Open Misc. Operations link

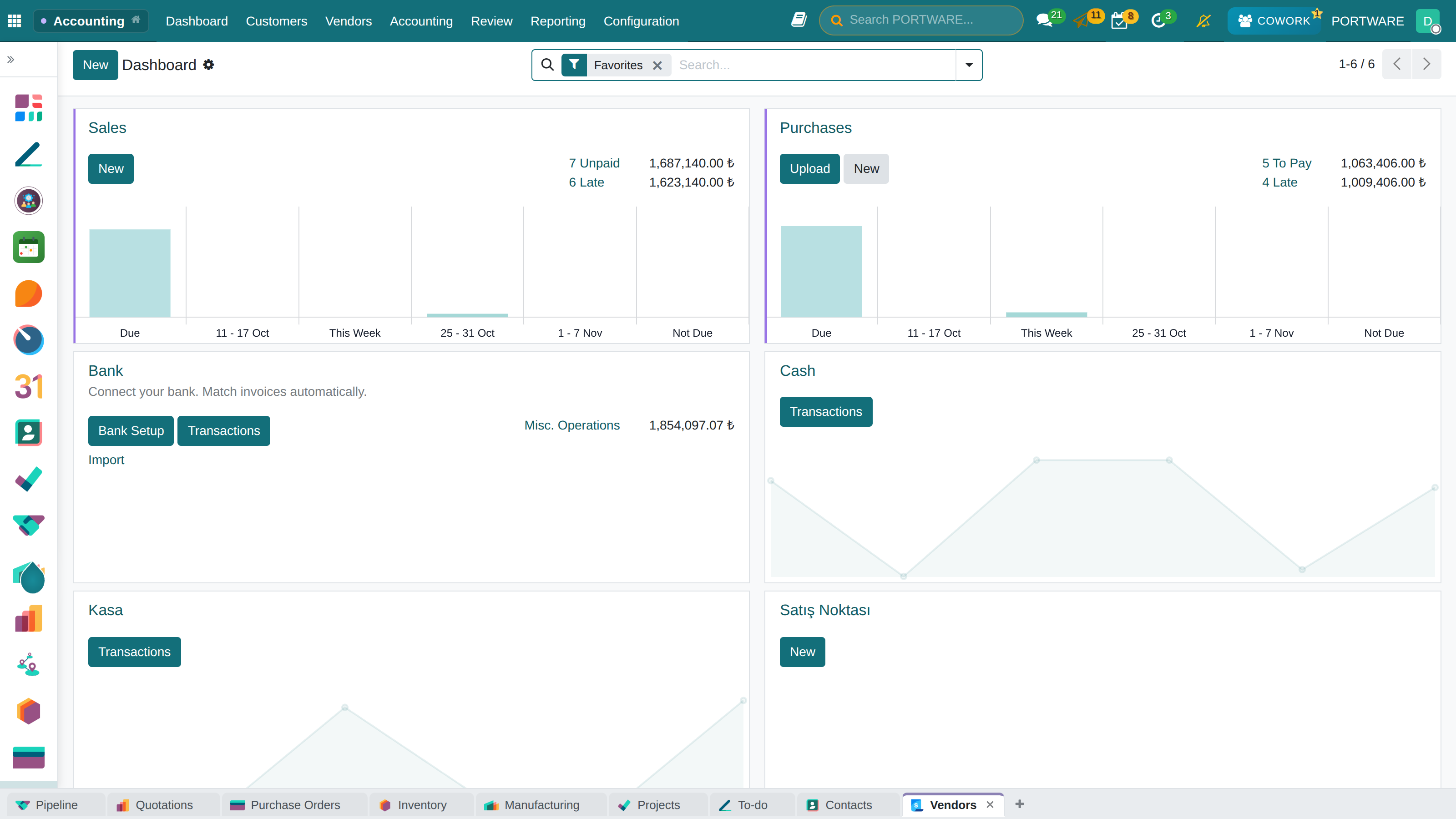pyautogui.click(x=572, y=425)
